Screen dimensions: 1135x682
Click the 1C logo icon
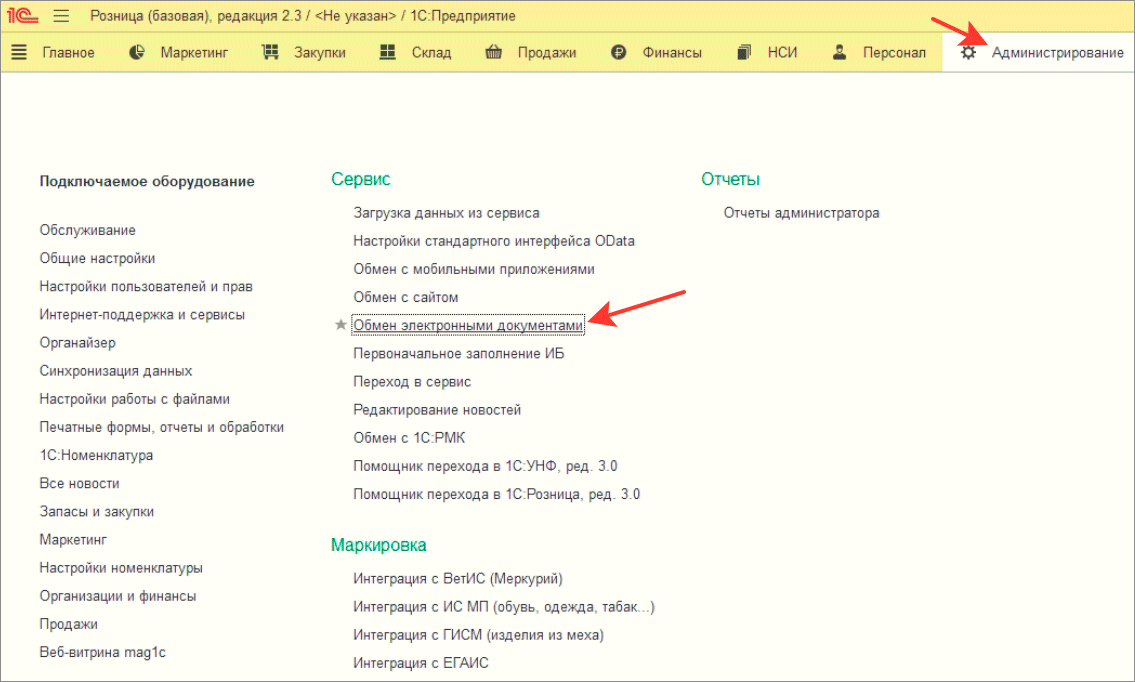(22, 15)
